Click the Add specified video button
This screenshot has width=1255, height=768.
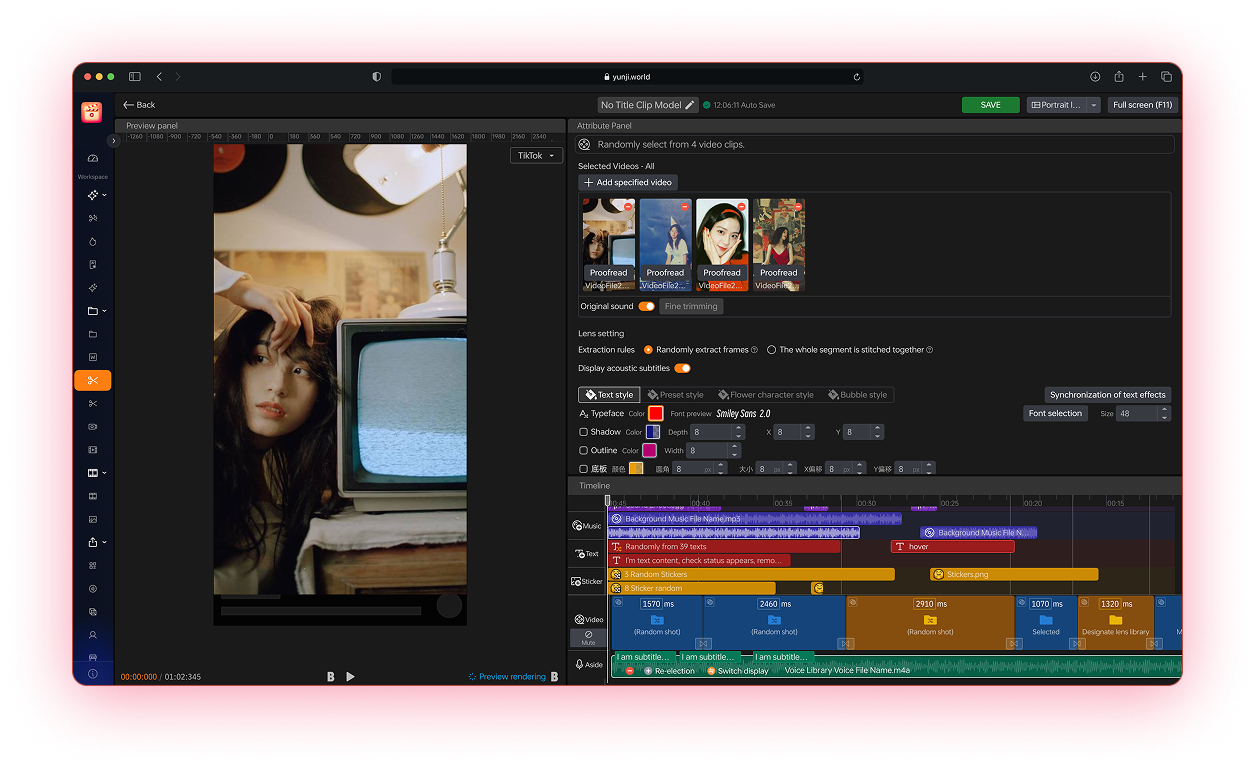pos(628,183)
